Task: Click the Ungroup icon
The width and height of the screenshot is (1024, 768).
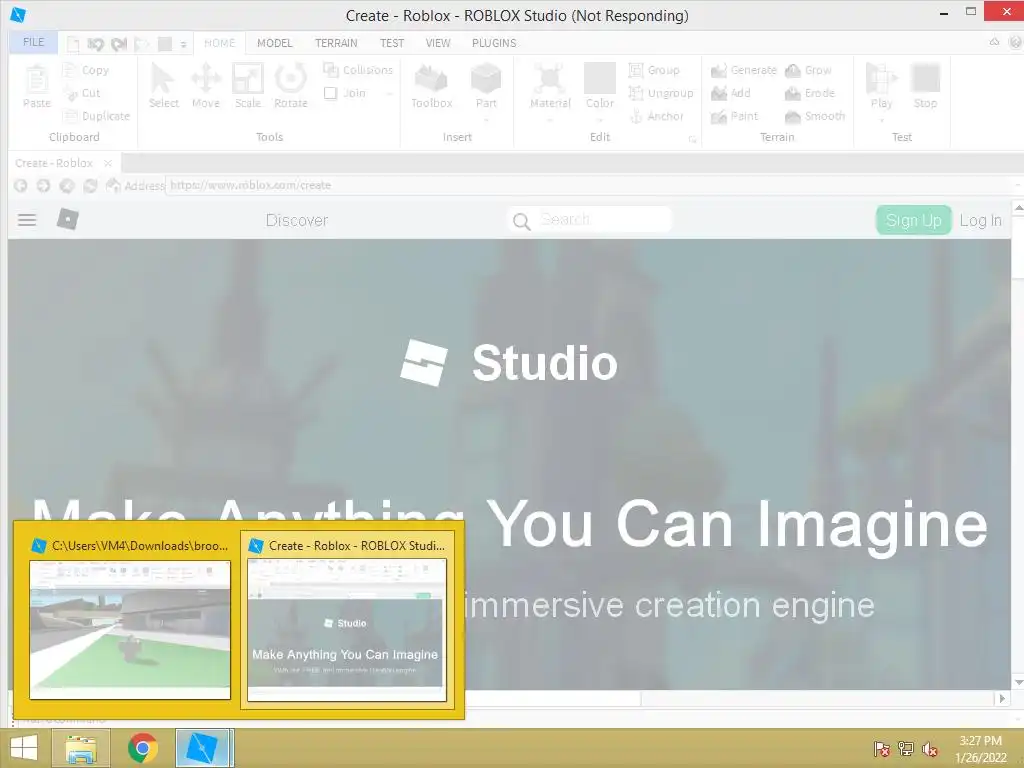Action: tap(635, 93)
